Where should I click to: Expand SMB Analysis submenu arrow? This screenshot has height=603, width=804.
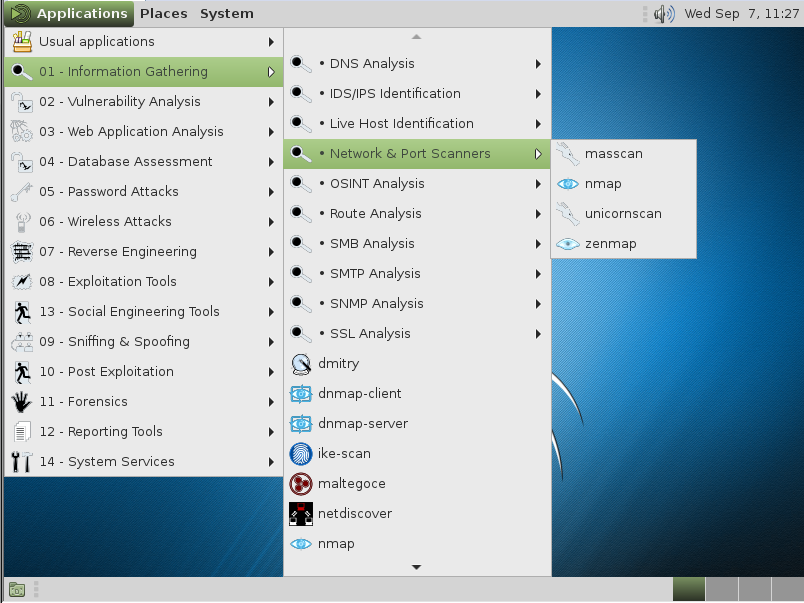point(538,244)
